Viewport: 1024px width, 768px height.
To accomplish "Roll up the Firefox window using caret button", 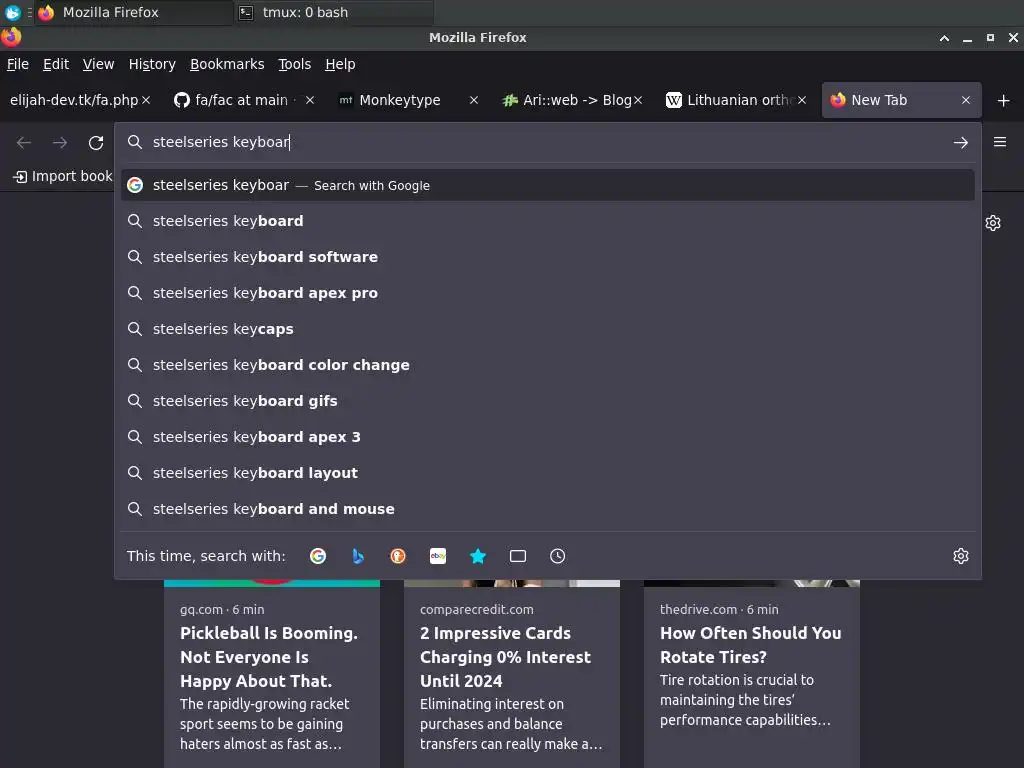I will coord(944,38).
